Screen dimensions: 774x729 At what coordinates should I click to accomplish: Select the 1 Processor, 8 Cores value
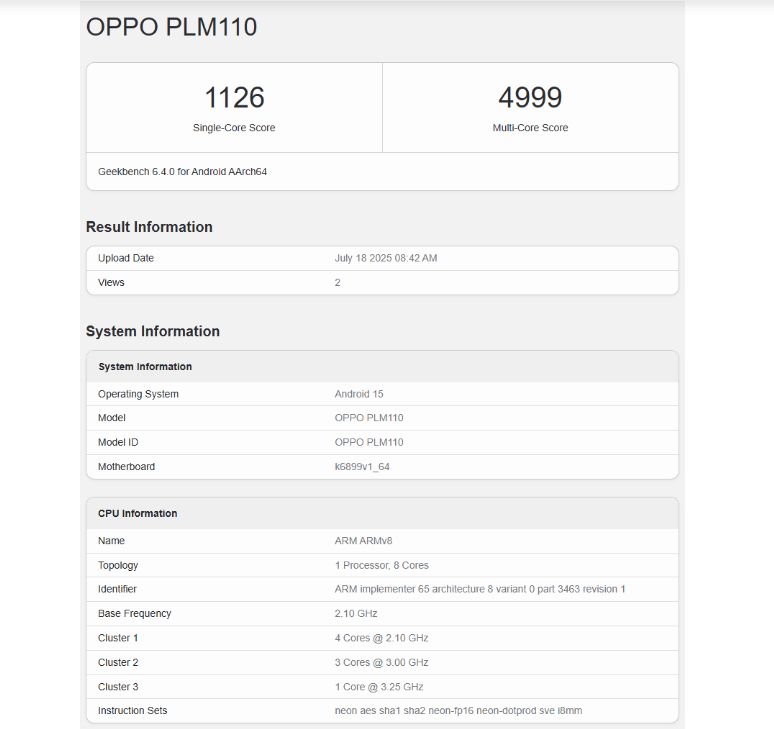(x=382, y=565)
